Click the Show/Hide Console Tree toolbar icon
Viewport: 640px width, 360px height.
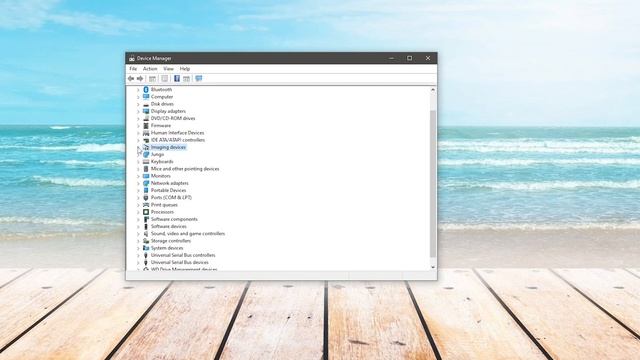coord(152,78)
